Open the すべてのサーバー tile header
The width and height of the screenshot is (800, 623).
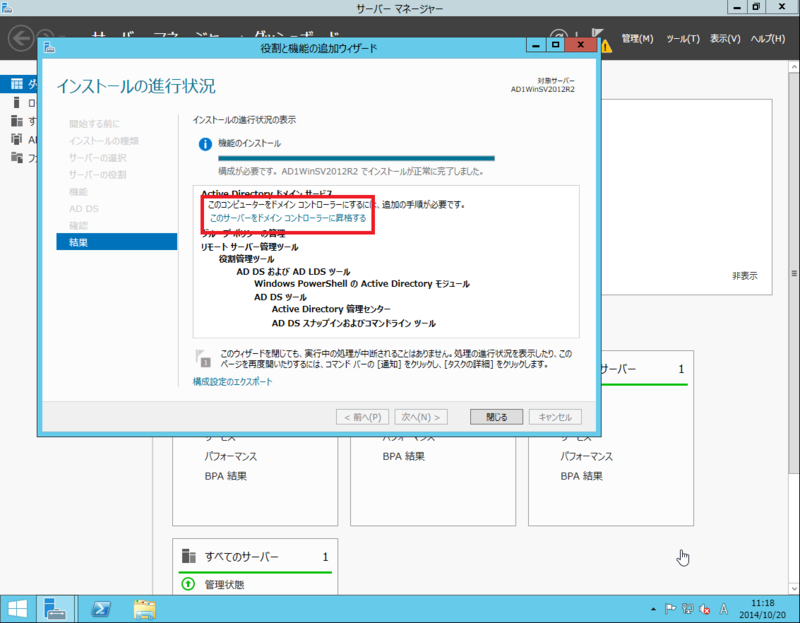[x=255, y=556]
